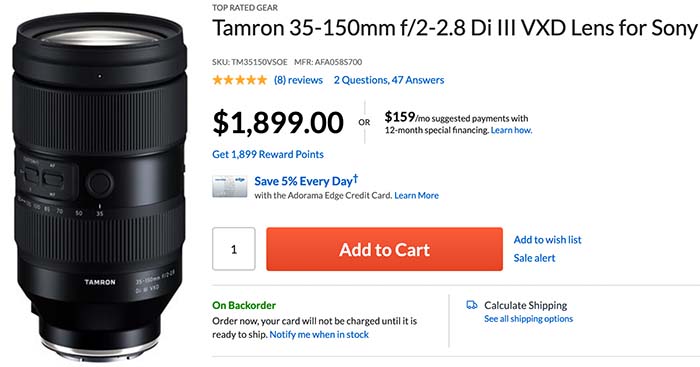Click Notify me when in stock

pyautogui.click(x=319, y=334)
